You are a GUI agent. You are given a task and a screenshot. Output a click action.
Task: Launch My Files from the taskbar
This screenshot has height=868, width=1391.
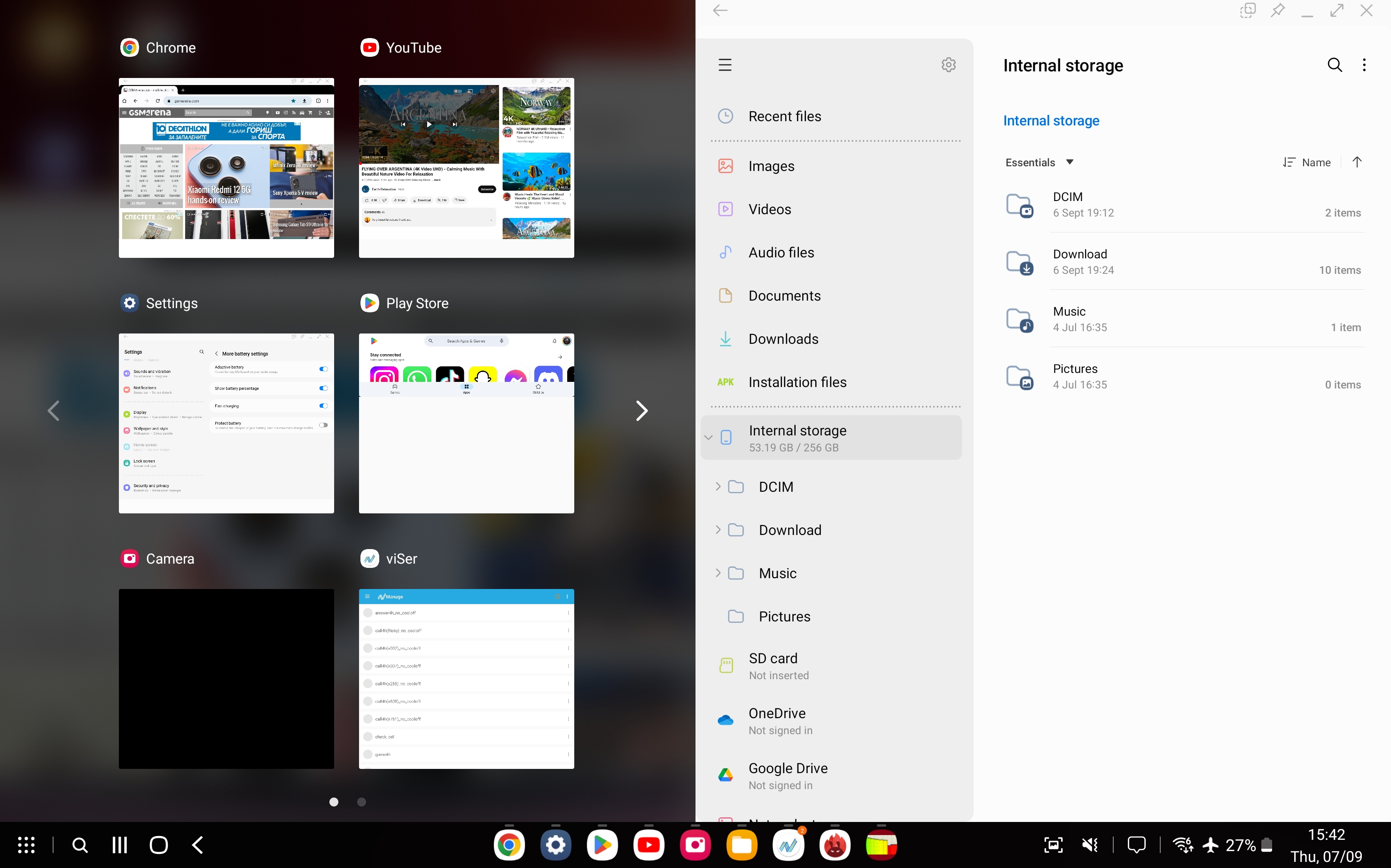coord(742,845)
